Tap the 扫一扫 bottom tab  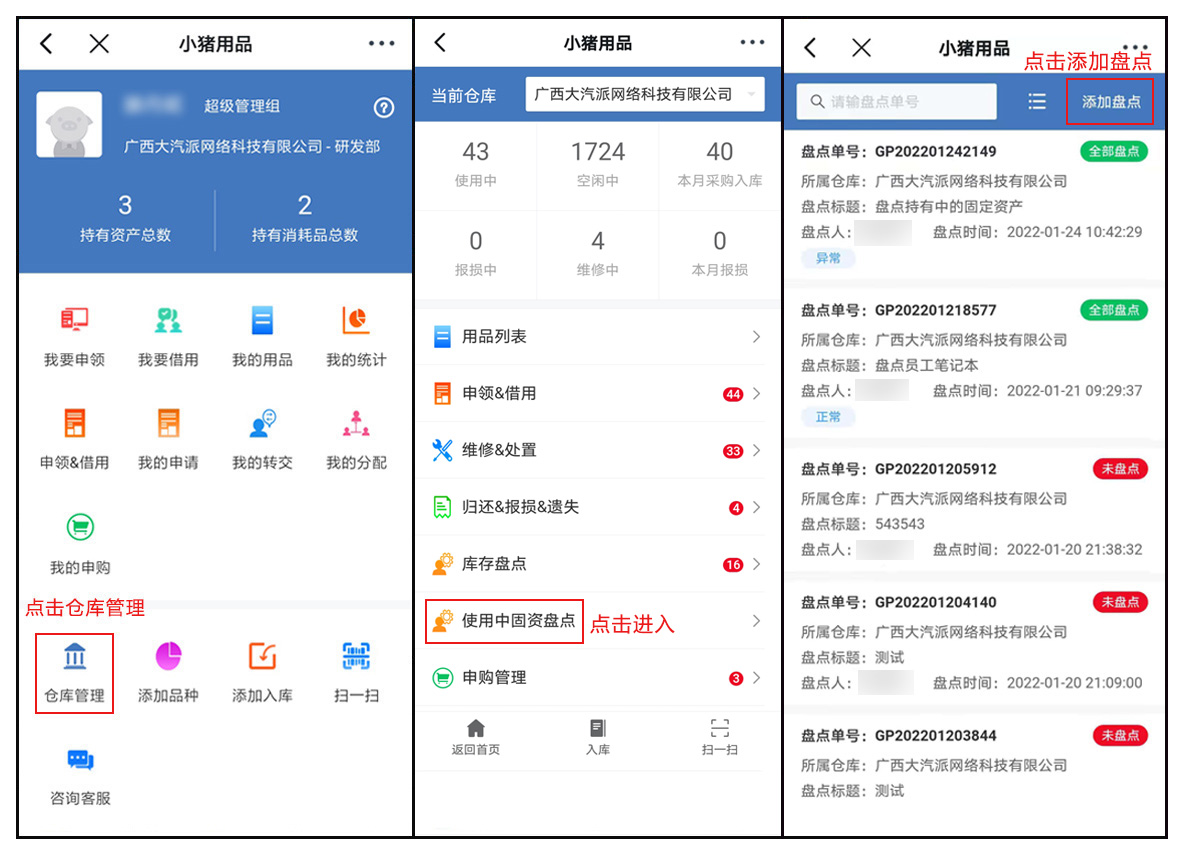pyautogui.click(x=720, y=737)
